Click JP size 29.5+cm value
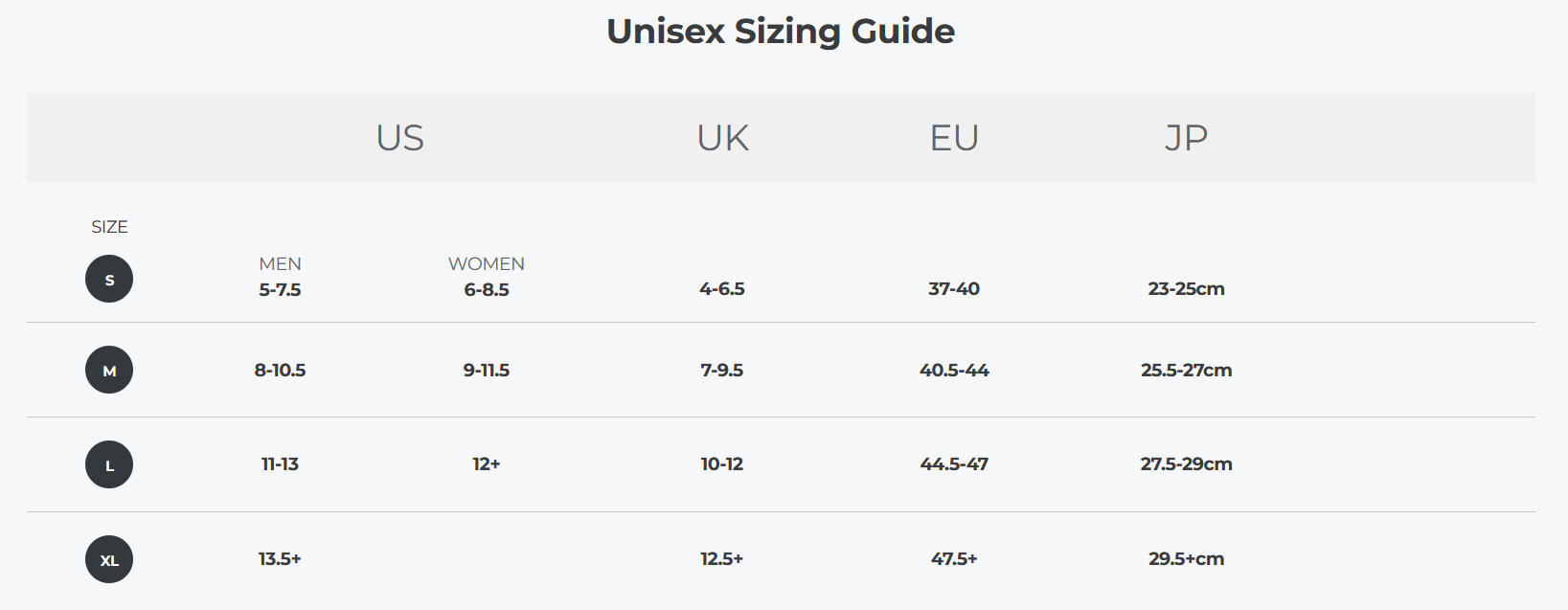 [1186, 558]
